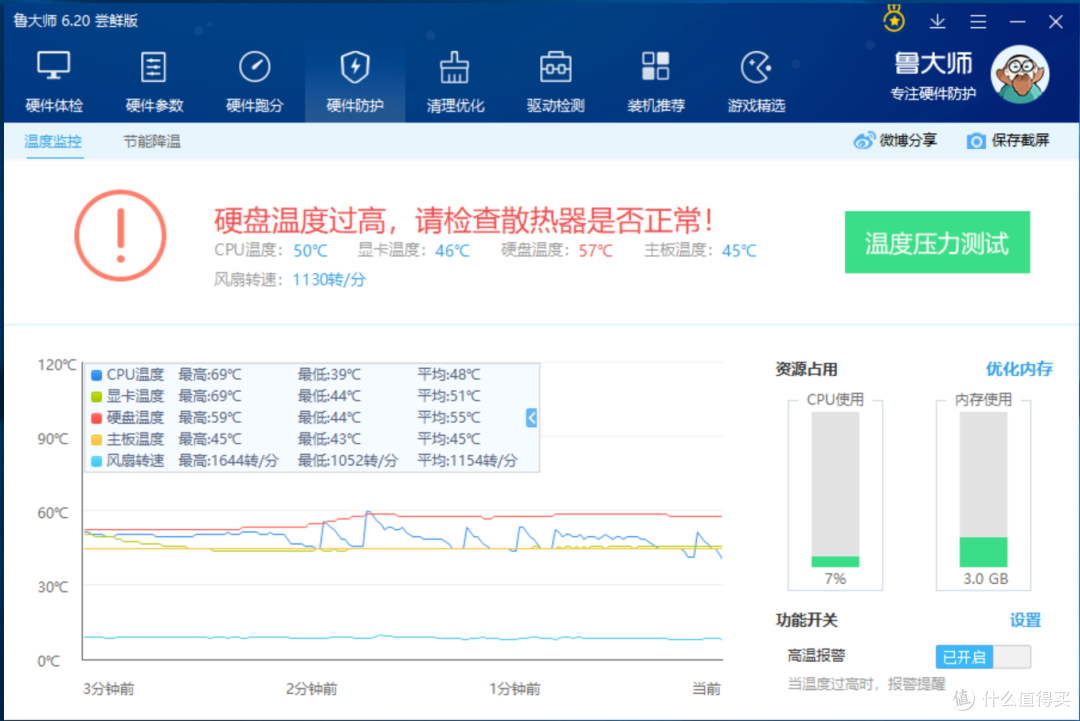Image resolution: width=1080 pixels, height=721 pixels.
Task: Open the hamburger main menu
Action: point(977,21)
